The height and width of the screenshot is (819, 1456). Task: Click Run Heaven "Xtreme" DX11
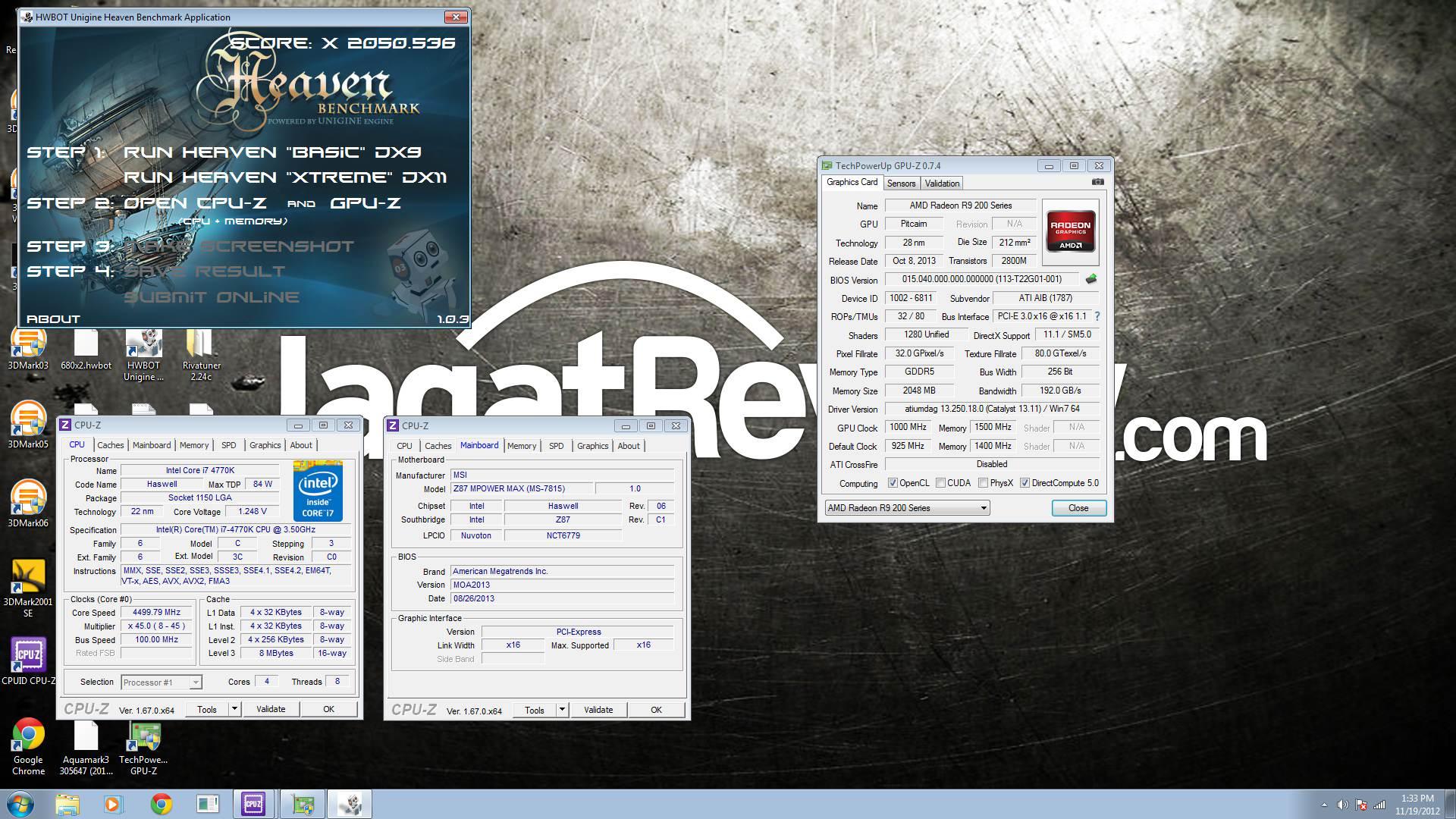(285, 177)
